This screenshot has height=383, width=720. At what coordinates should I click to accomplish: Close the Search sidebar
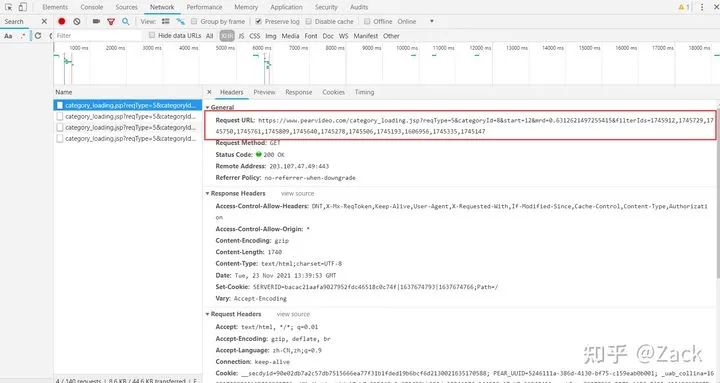(44, 22)
